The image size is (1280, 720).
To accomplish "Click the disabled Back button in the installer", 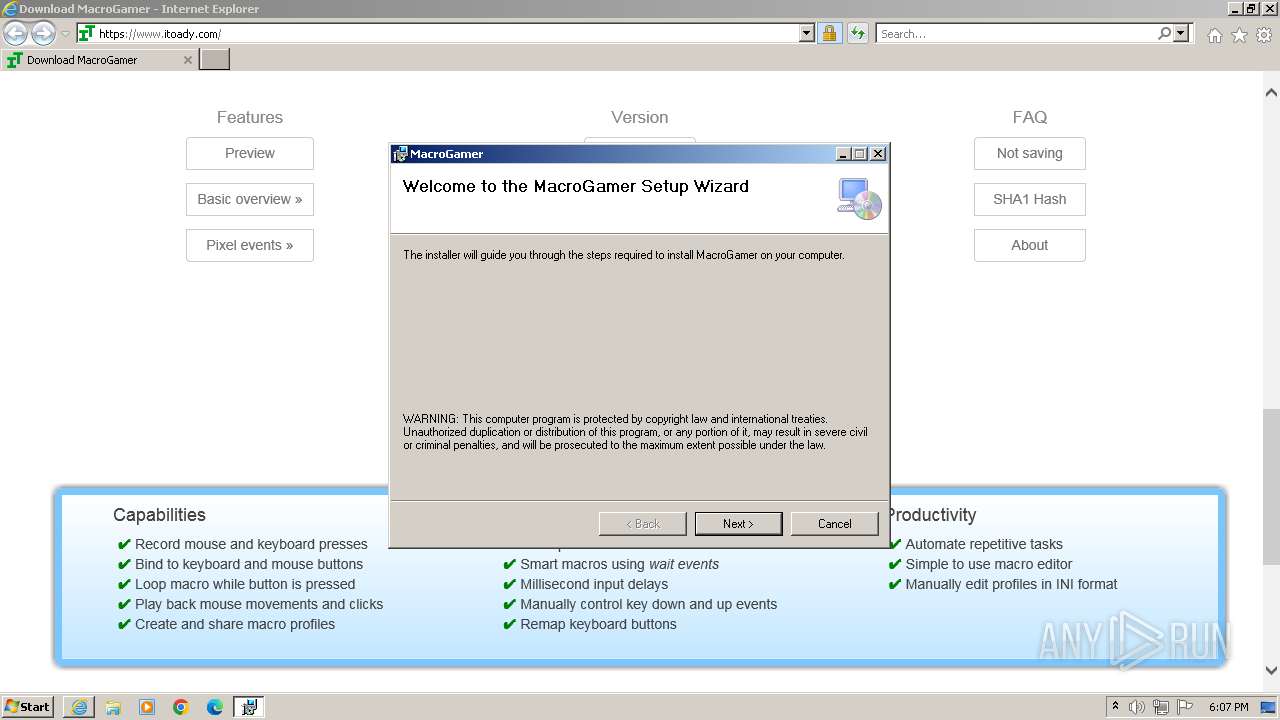I will tap(642, 524).
